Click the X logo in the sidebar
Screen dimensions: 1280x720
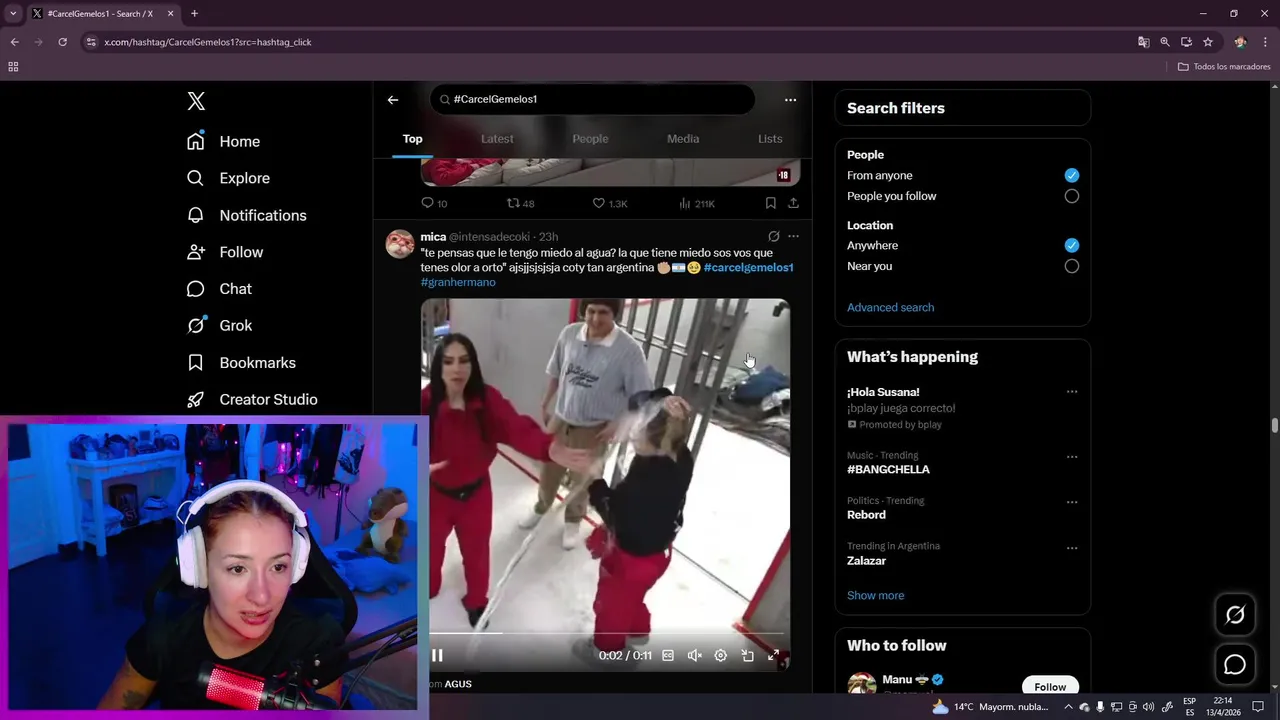pyautogui.click(x=196, y=101)
